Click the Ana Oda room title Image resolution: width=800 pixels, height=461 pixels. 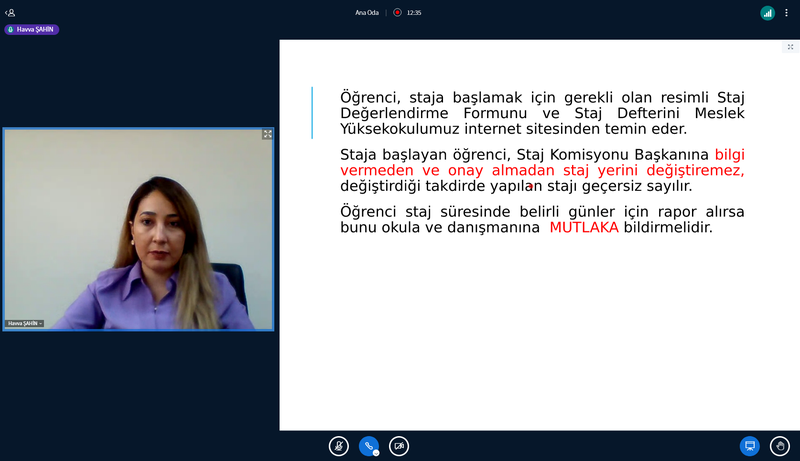pos(367,12)
